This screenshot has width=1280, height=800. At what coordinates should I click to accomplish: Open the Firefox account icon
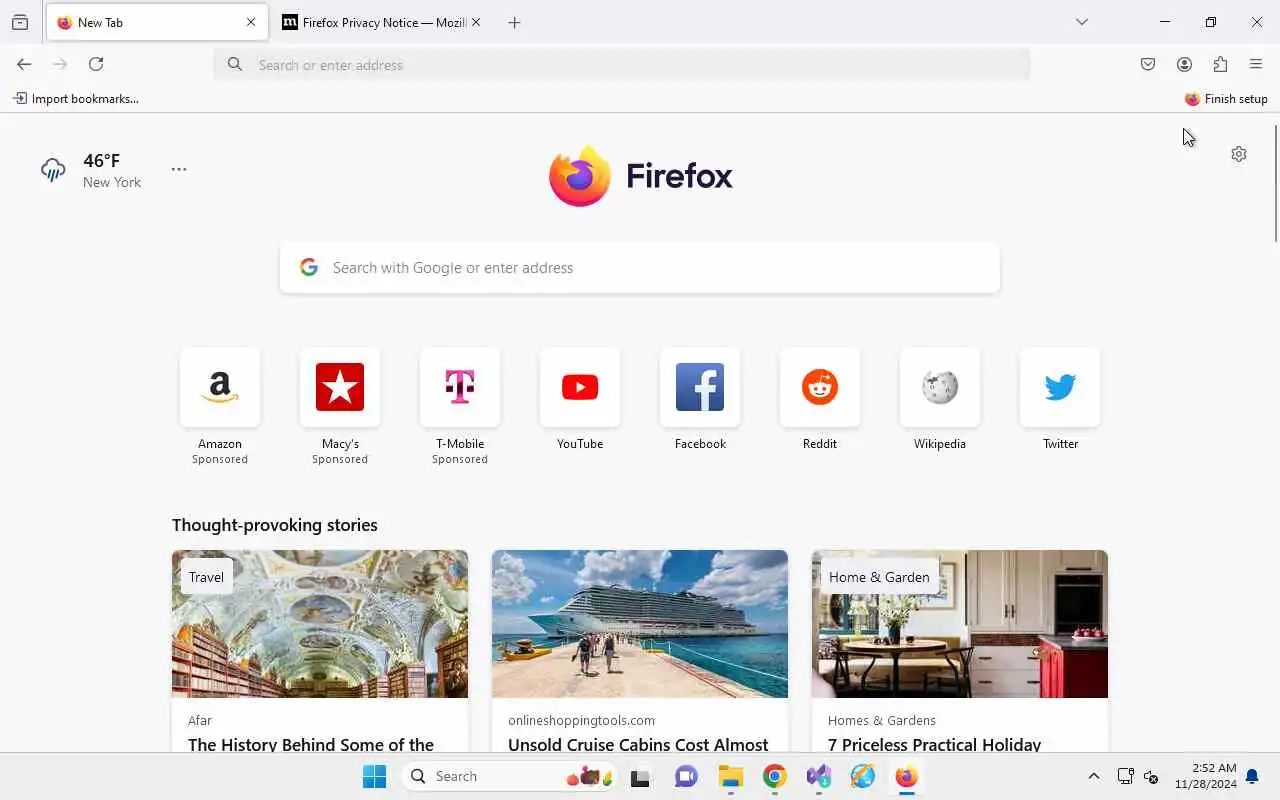[1184, 64]
